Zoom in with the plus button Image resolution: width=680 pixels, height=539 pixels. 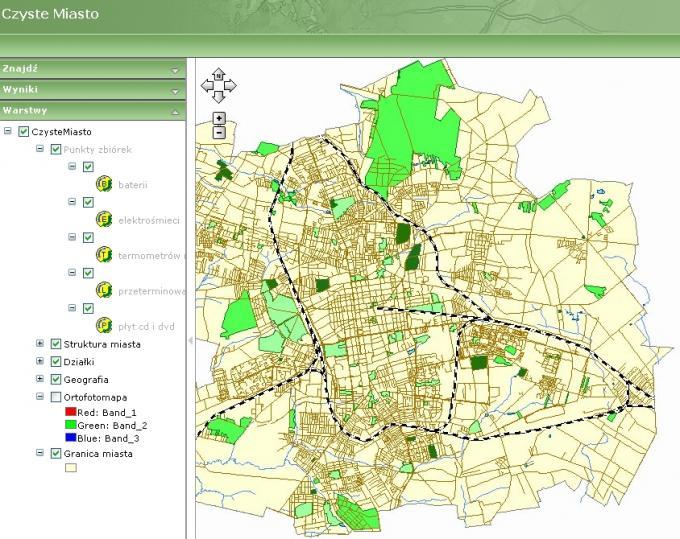(219, 118)
